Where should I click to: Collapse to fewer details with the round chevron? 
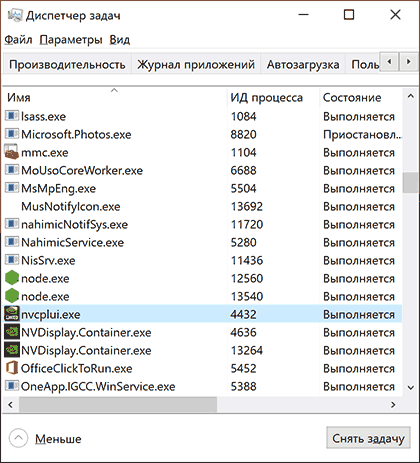pyautogui.click(x=18, y=438)
